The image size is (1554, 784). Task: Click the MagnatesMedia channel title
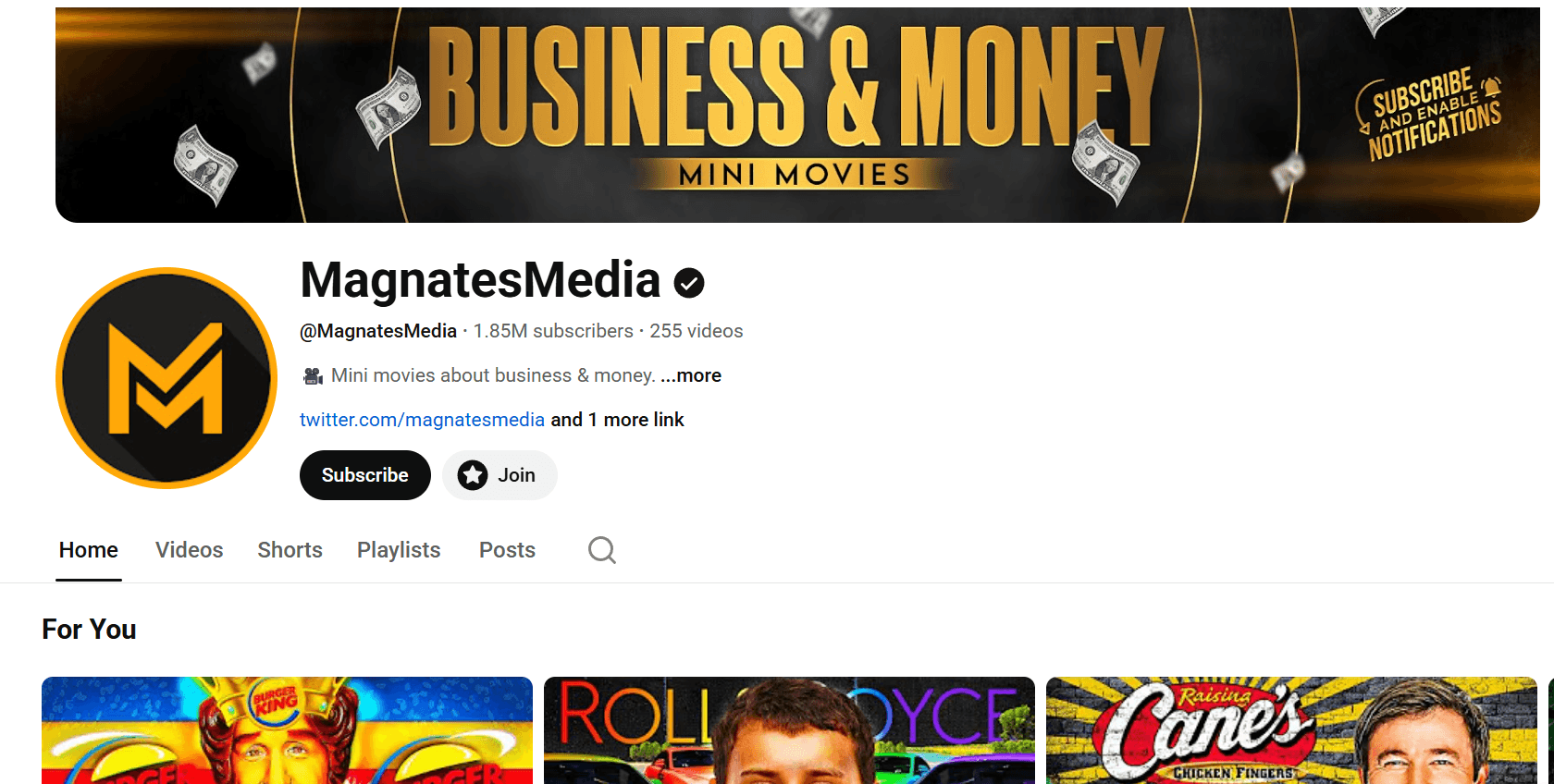[x=480, y=280]
